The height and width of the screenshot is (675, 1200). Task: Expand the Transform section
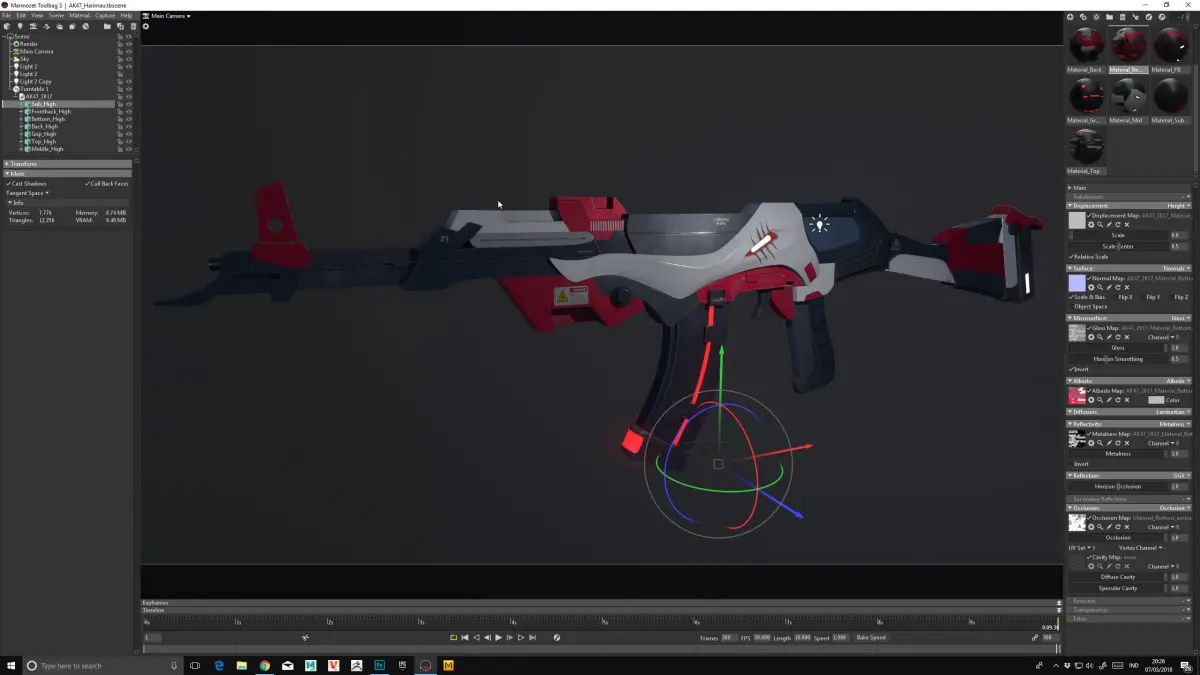(67, 164)
